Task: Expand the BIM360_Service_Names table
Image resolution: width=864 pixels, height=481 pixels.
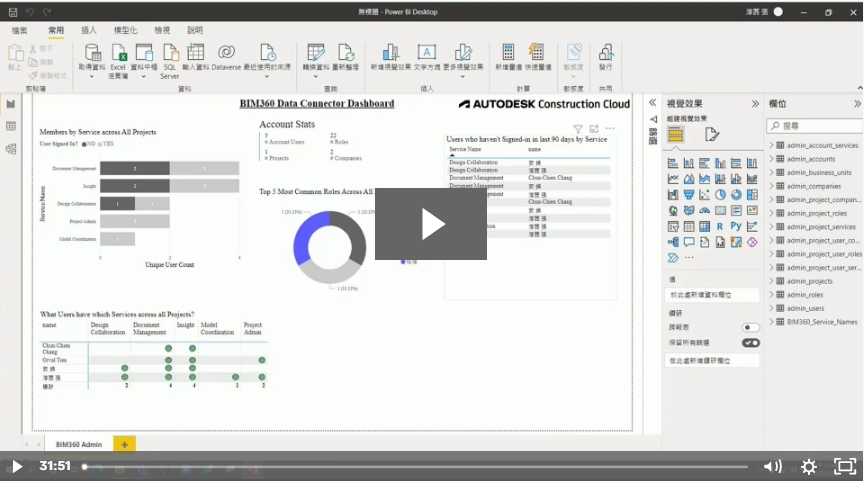Action: click(x=771, y=322)
